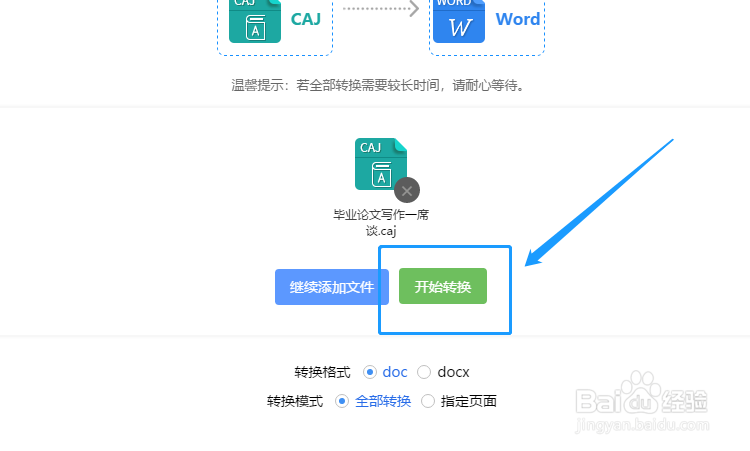Image resolution: width=750 pixels, height=451 pixels.
Task: Click the 温馨提示 notice text
Action: pos(379,86)
